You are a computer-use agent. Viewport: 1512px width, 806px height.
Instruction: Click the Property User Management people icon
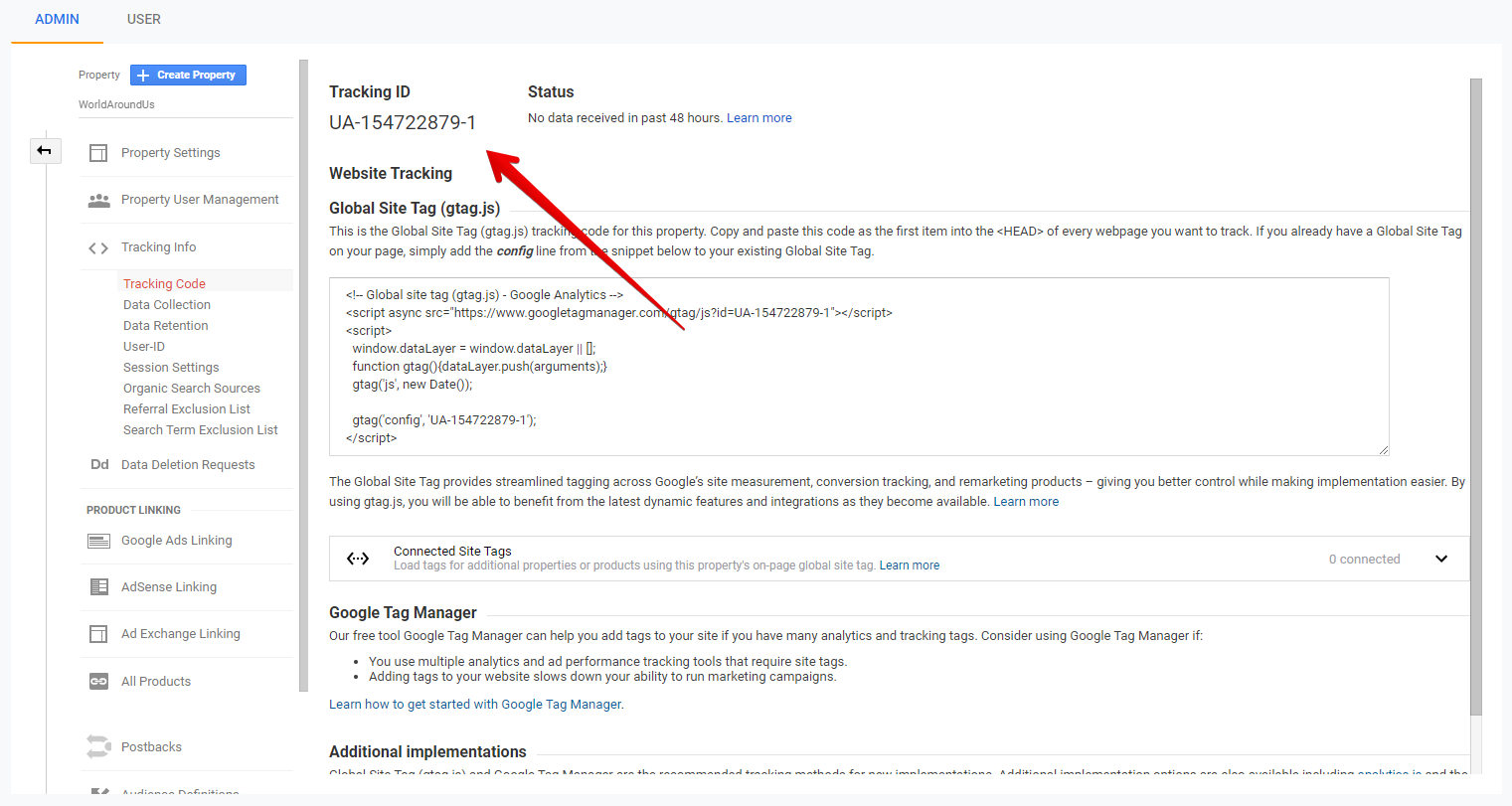[98, 200]
